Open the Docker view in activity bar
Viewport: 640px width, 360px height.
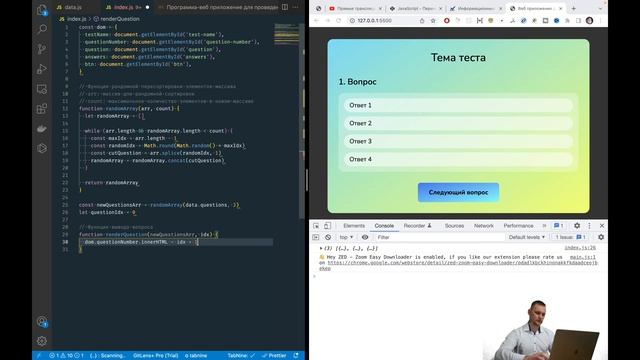[42, 129]
